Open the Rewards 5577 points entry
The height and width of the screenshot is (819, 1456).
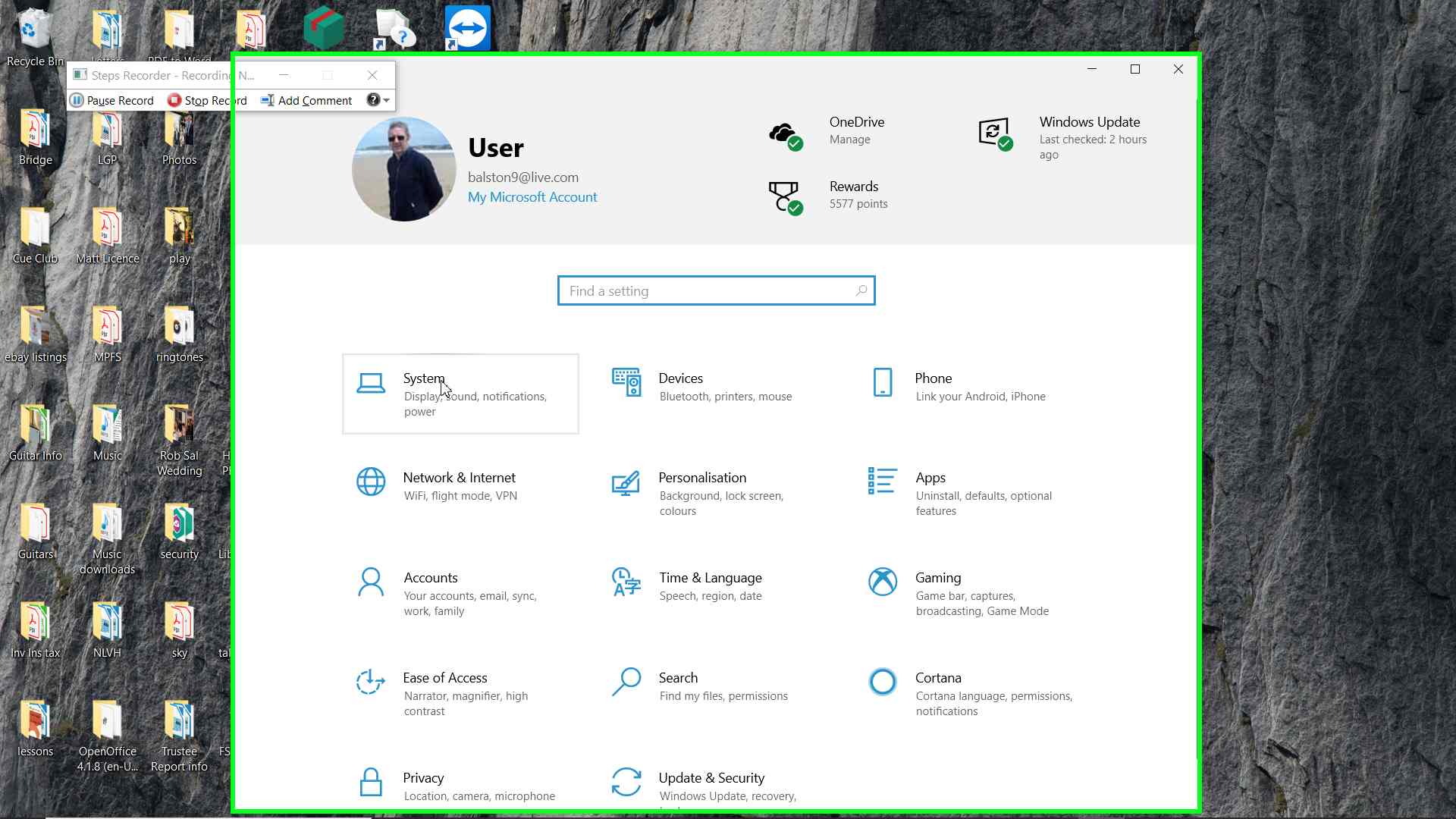pyautogui.click(x=858, y=195)
